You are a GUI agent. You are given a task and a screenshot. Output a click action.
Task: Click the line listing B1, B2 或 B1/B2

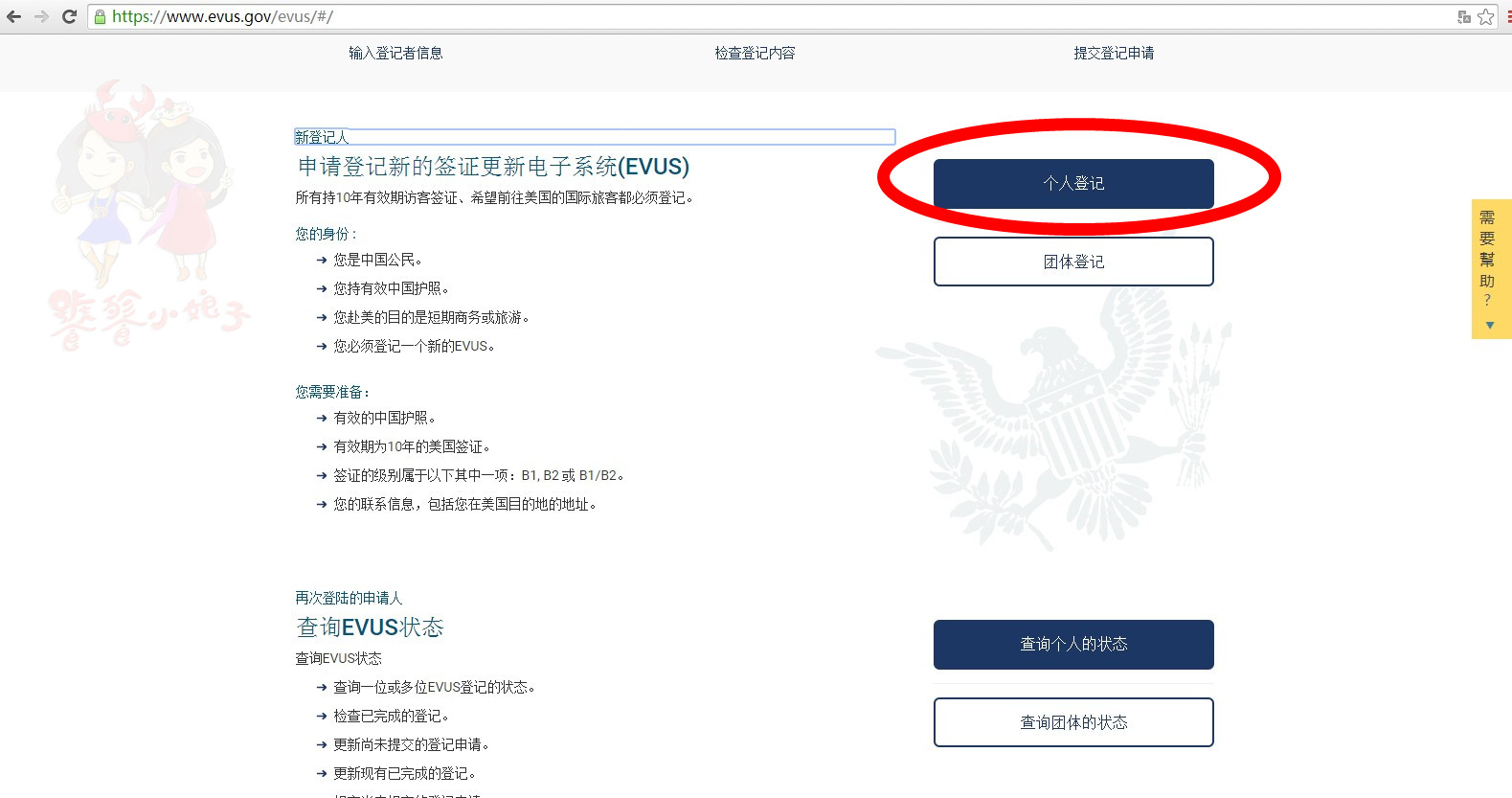tap(479, 475)
